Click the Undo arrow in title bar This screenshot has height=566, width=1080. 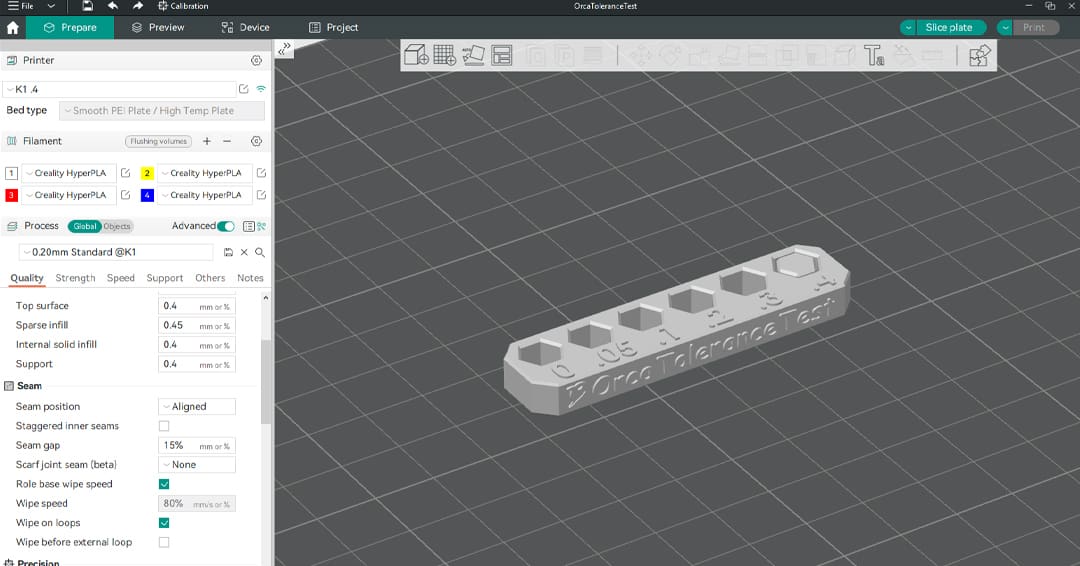point(113,6)
